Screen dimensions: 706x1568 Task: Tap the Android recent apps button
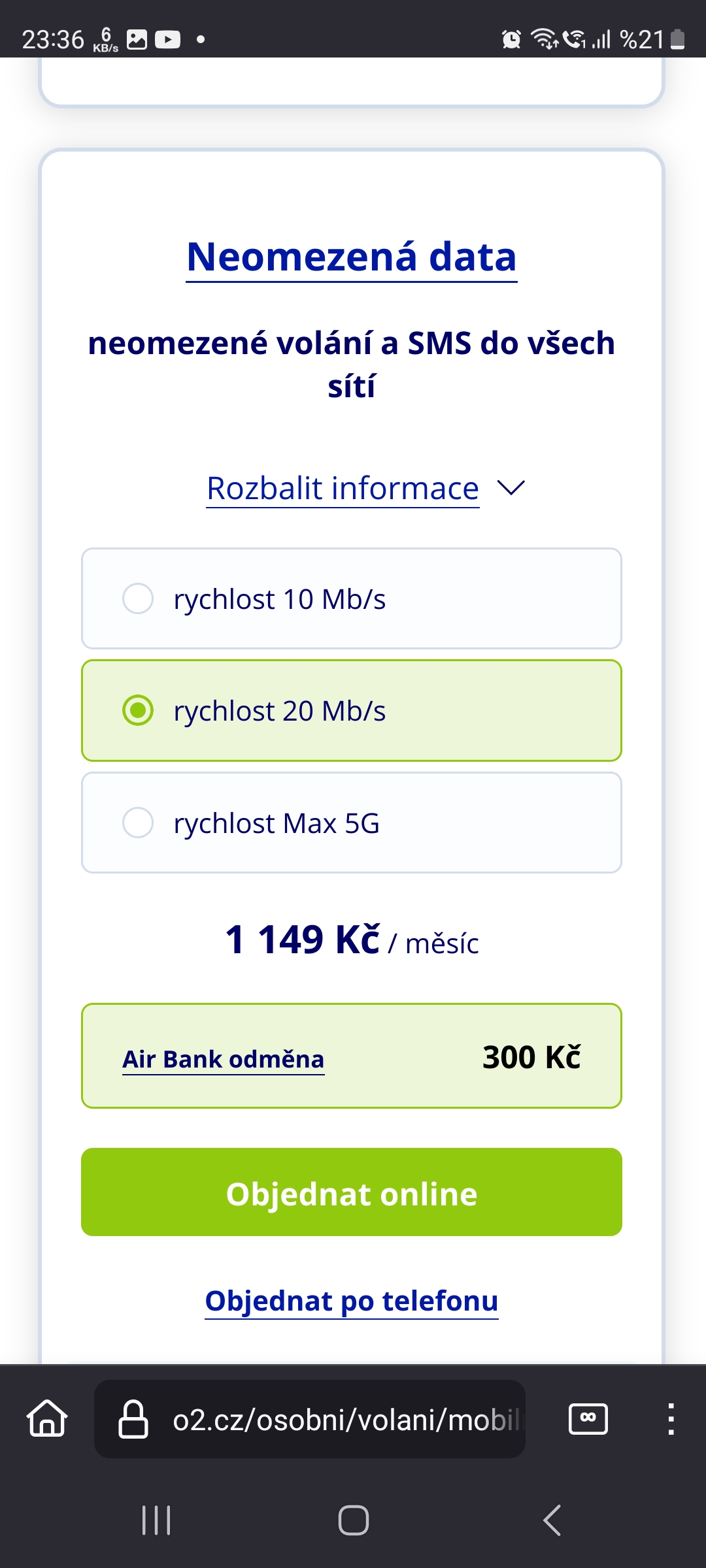(156, 1520)
